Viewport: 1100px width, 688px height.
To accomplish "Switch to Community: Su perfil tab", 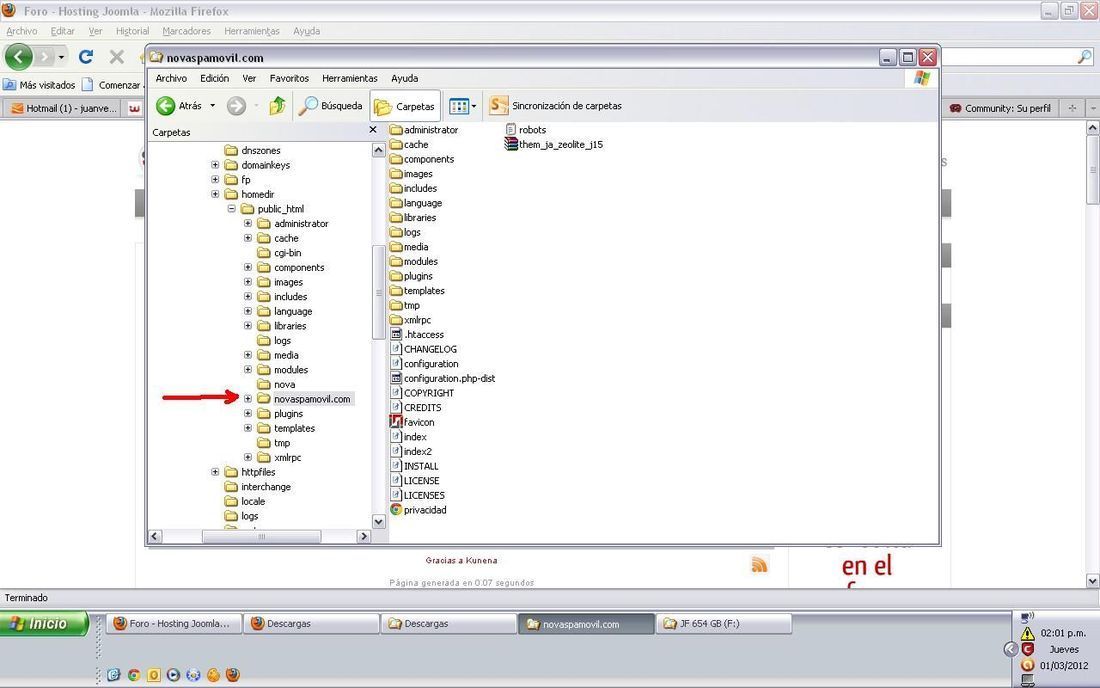I will 1000,108.
